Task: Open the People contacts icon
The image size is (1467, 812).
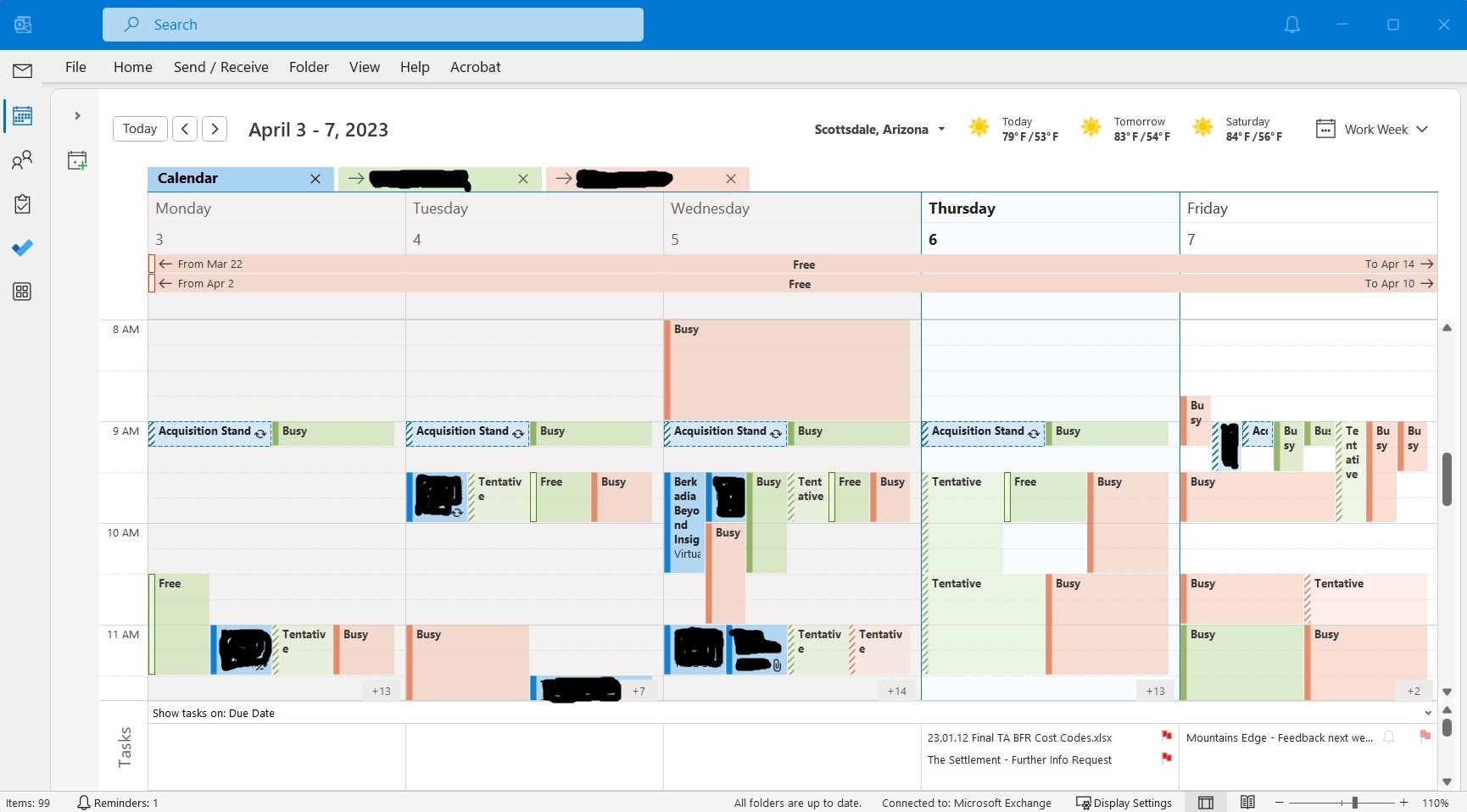Action: coord(23,160)
